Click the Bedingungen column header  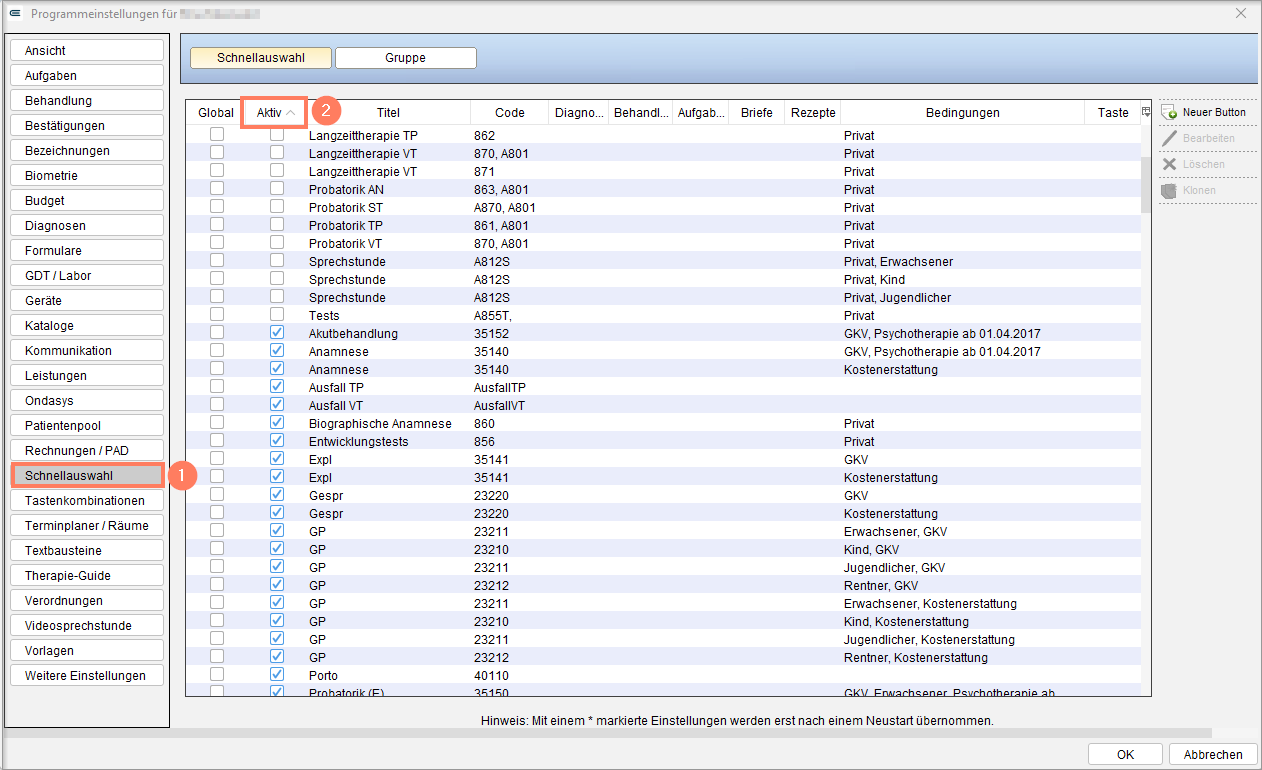point(962,113)
